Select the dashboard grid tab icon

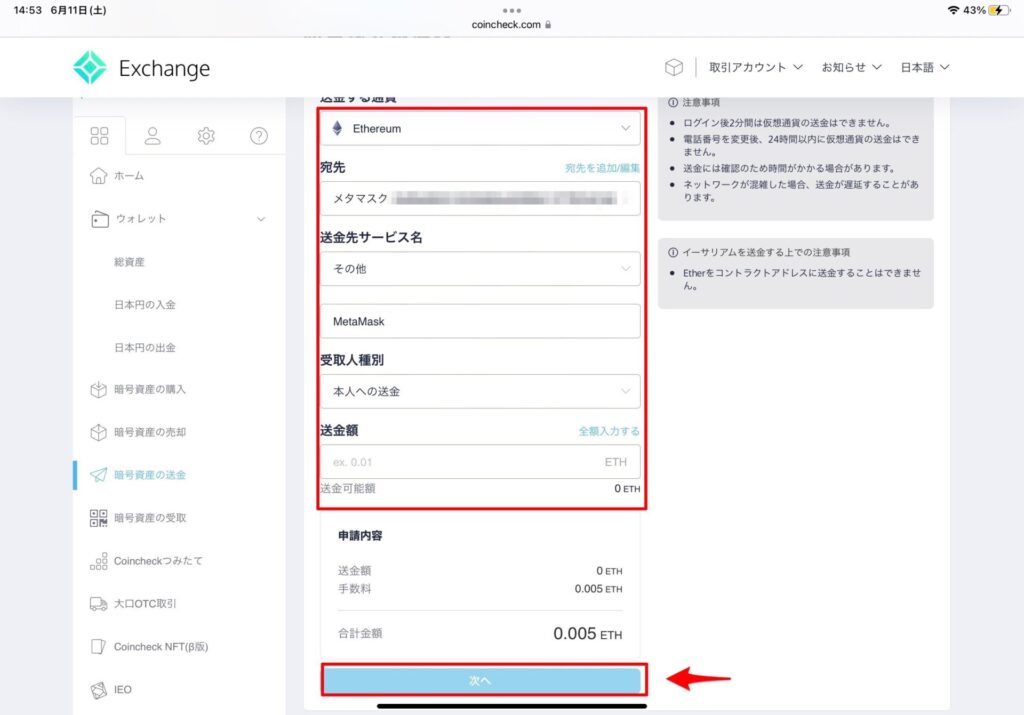[99, 136]
